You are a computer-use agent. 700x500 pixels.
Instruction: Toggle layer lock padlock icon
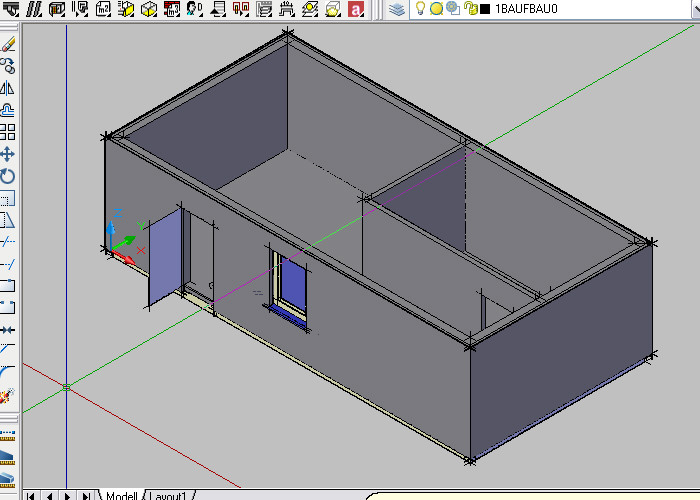click(470, 8)
